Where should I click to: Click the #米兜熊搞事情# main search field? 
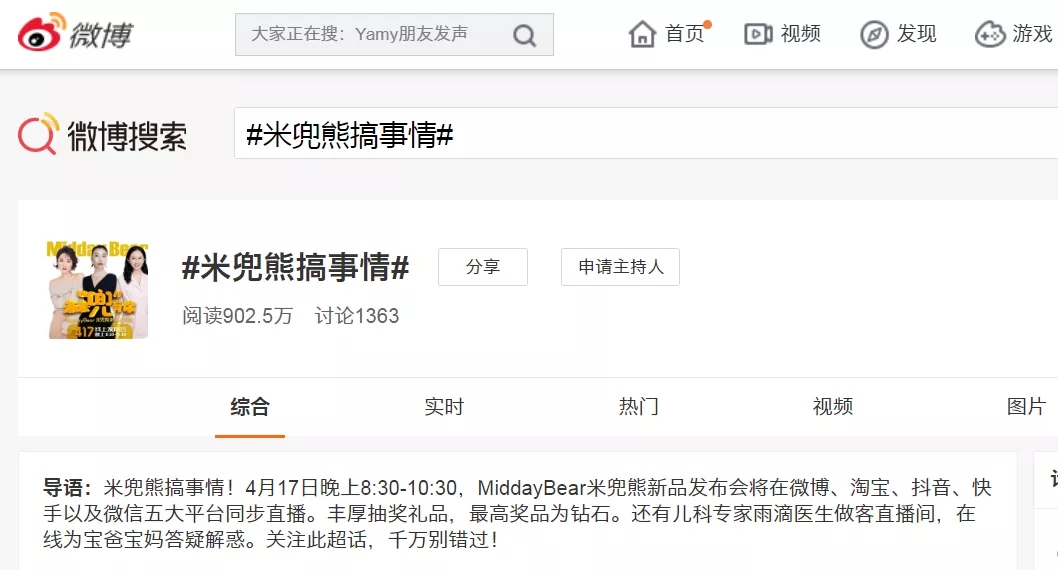coord(640,134)
